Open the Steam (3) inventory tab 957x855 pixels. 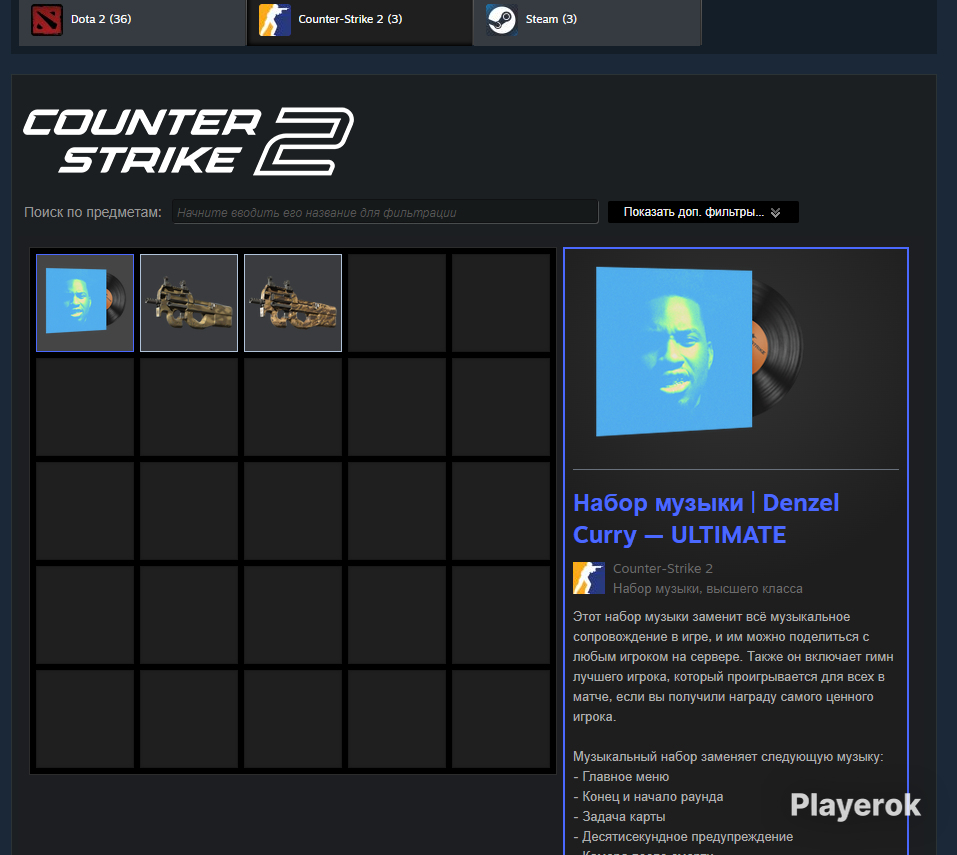click(587, 22)
